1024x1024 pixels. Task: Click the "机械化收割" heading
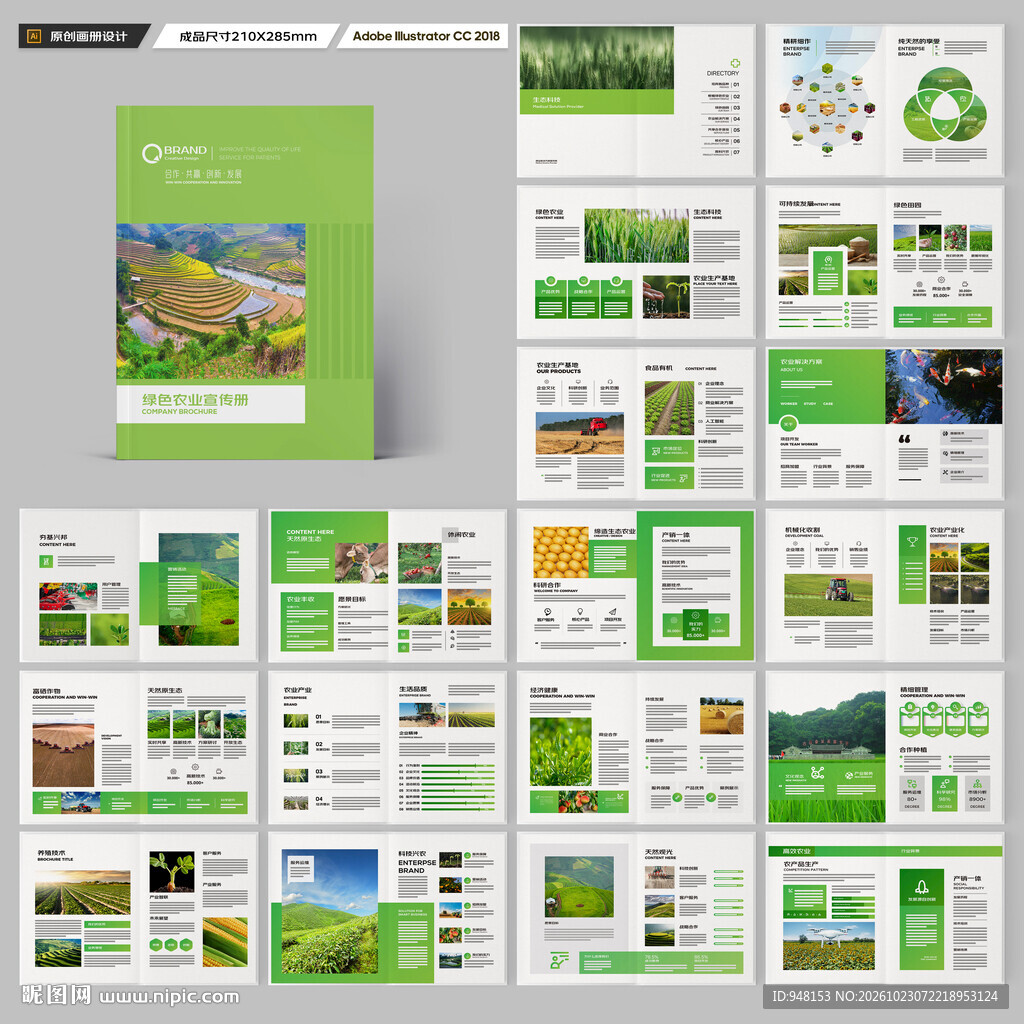pyautogui.click(x=803, y=530)
